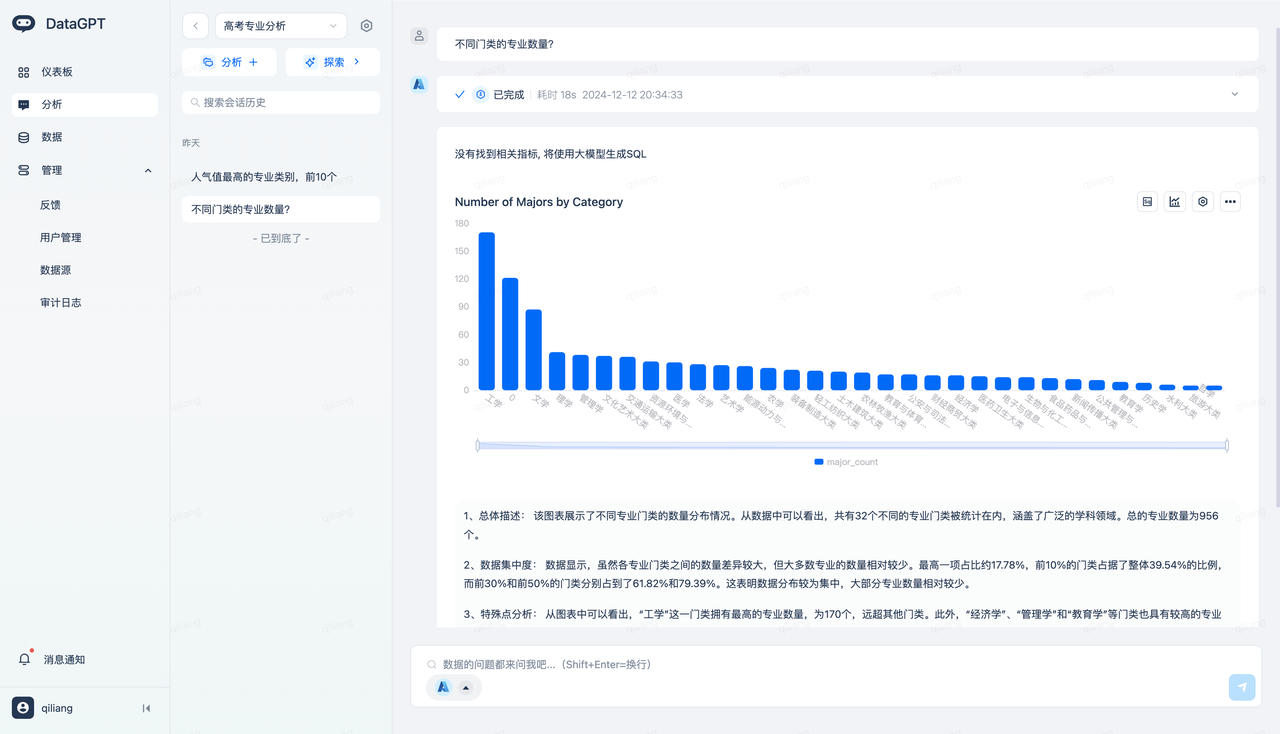Open 数据源 management page
Screen dimensions: 1280x734
55,270
